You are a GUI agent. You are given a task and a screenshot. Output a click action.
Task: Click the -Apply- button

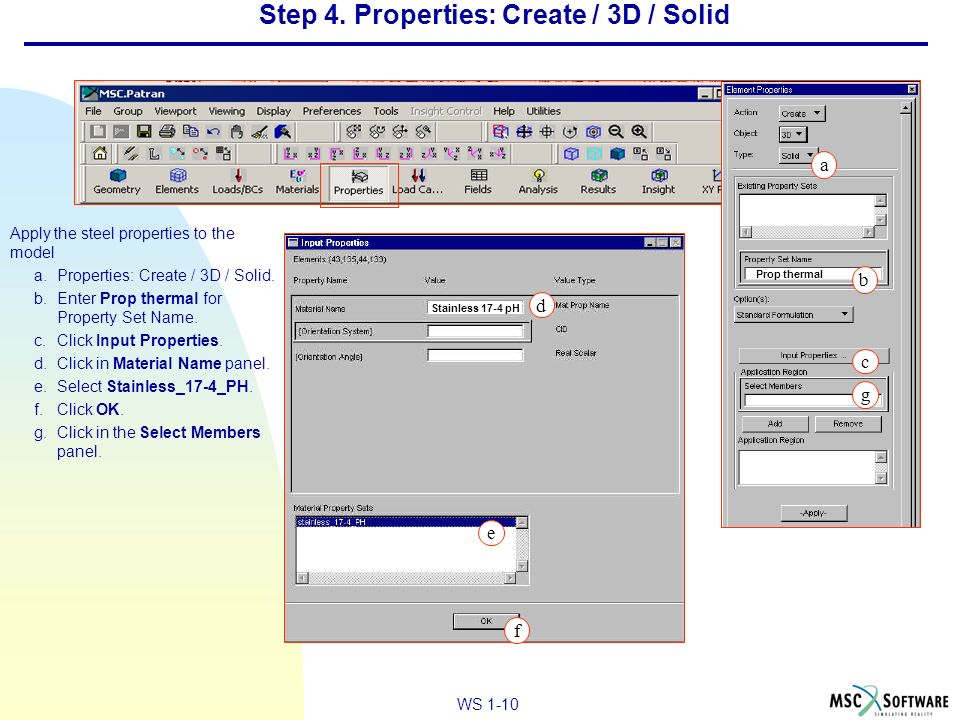814,513
